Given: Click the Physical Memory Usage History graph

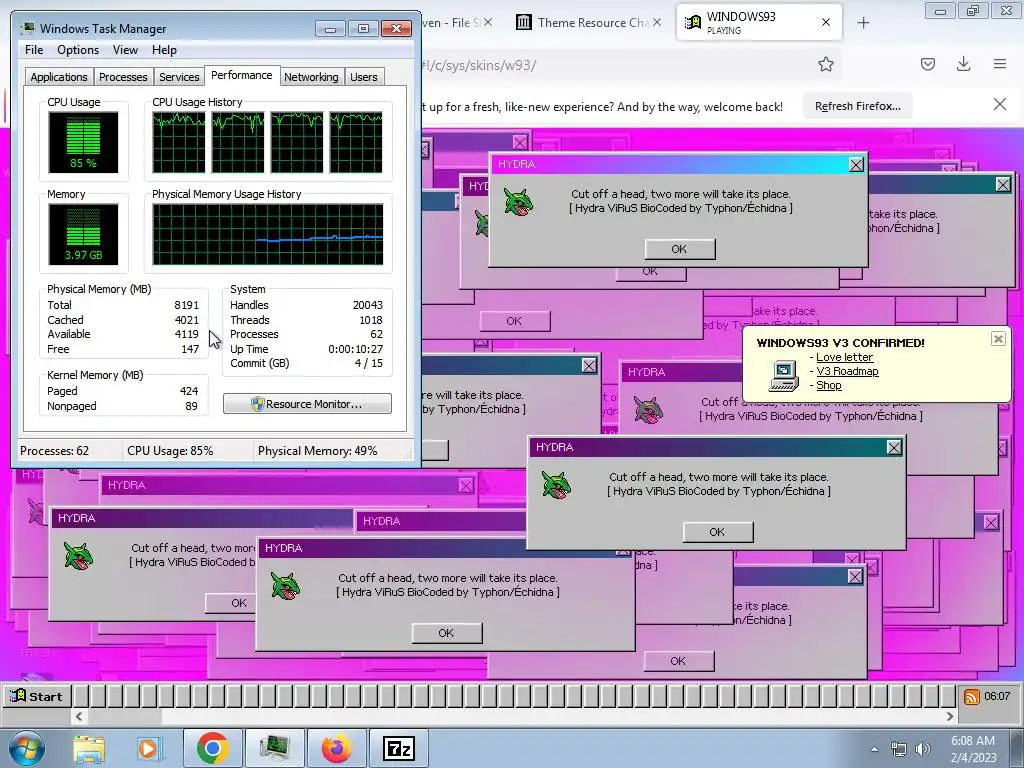Looking at the screenshot, I should click(268, 234).
